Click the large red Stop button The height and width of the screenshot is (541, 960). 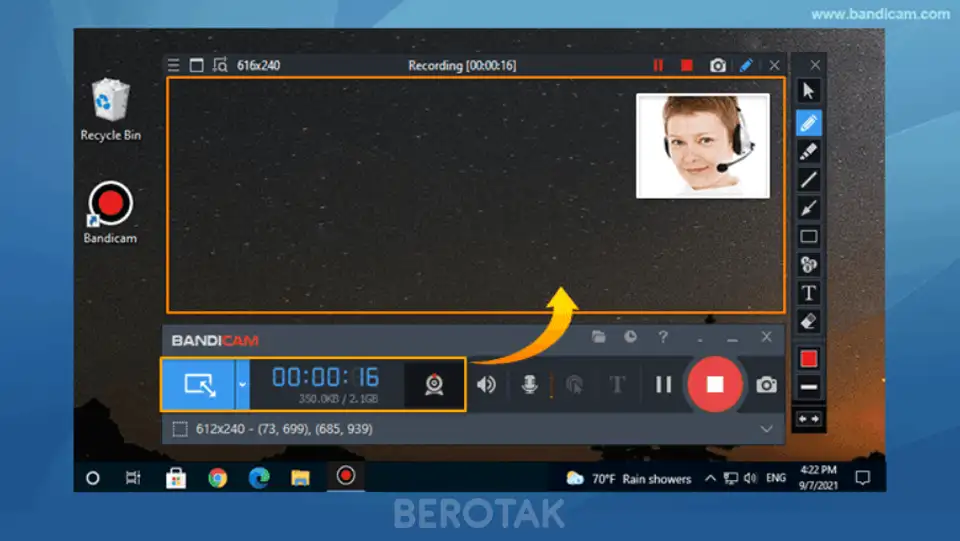714,384
